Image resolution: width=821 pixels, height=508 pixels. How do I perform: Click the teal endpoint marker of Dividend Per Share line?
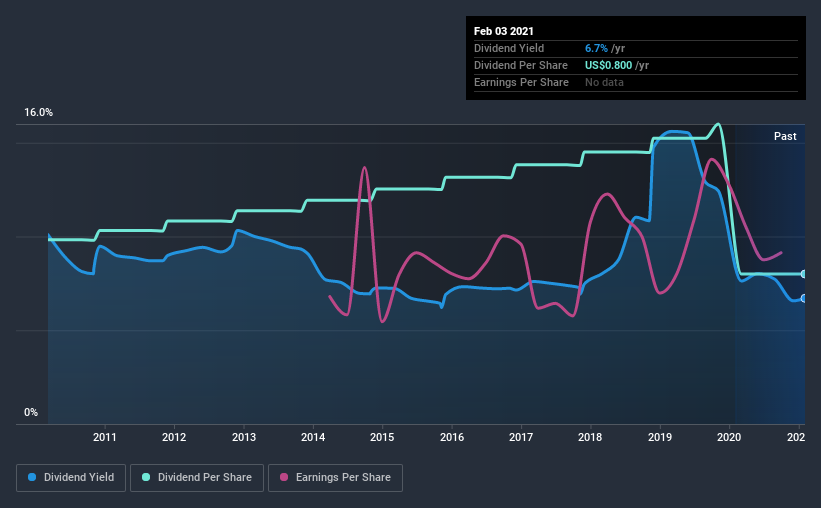[x=804, y=274]
